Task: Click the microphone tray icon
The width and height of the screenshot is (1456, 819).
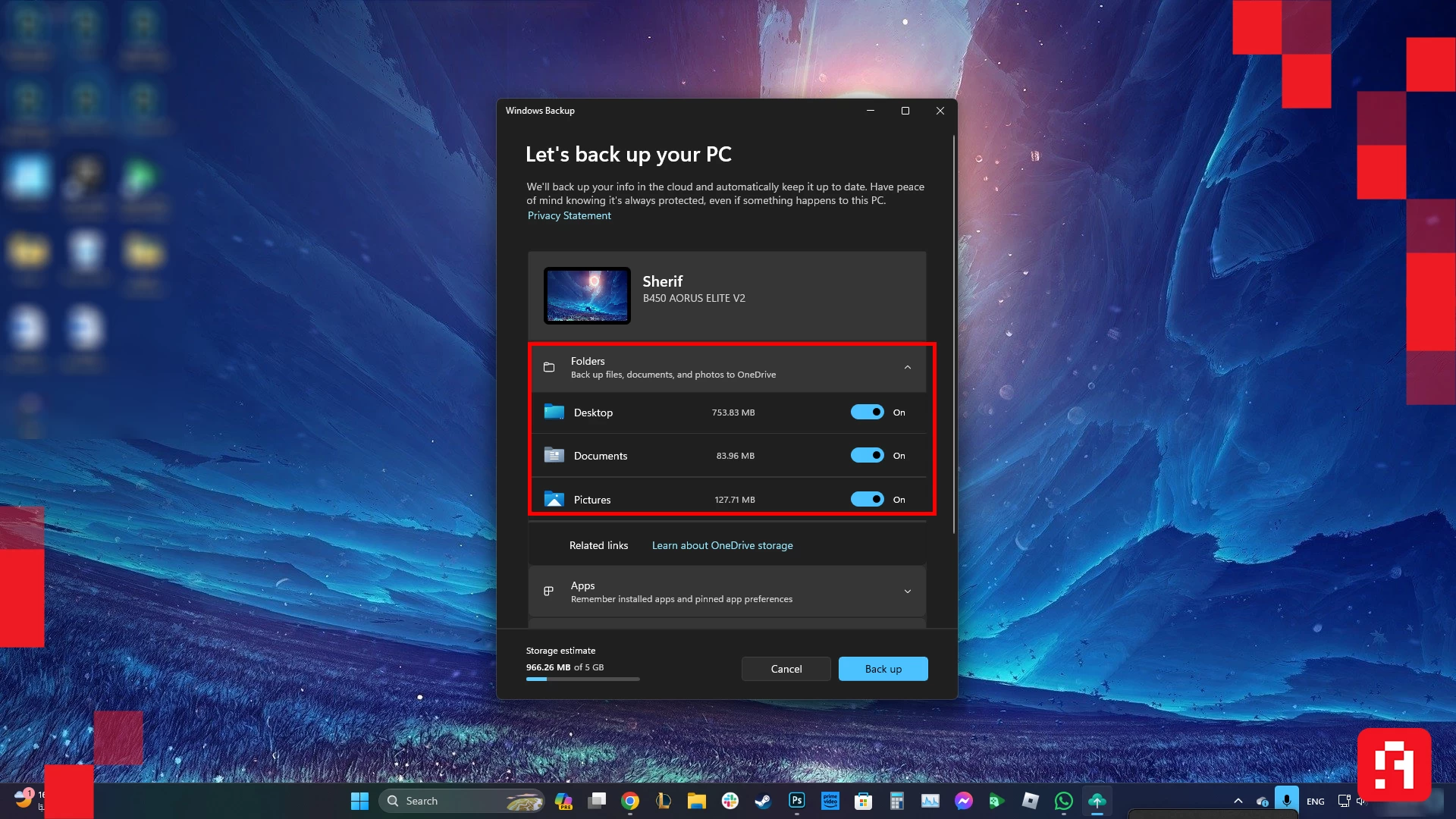Action: (x=1287, y=800)
